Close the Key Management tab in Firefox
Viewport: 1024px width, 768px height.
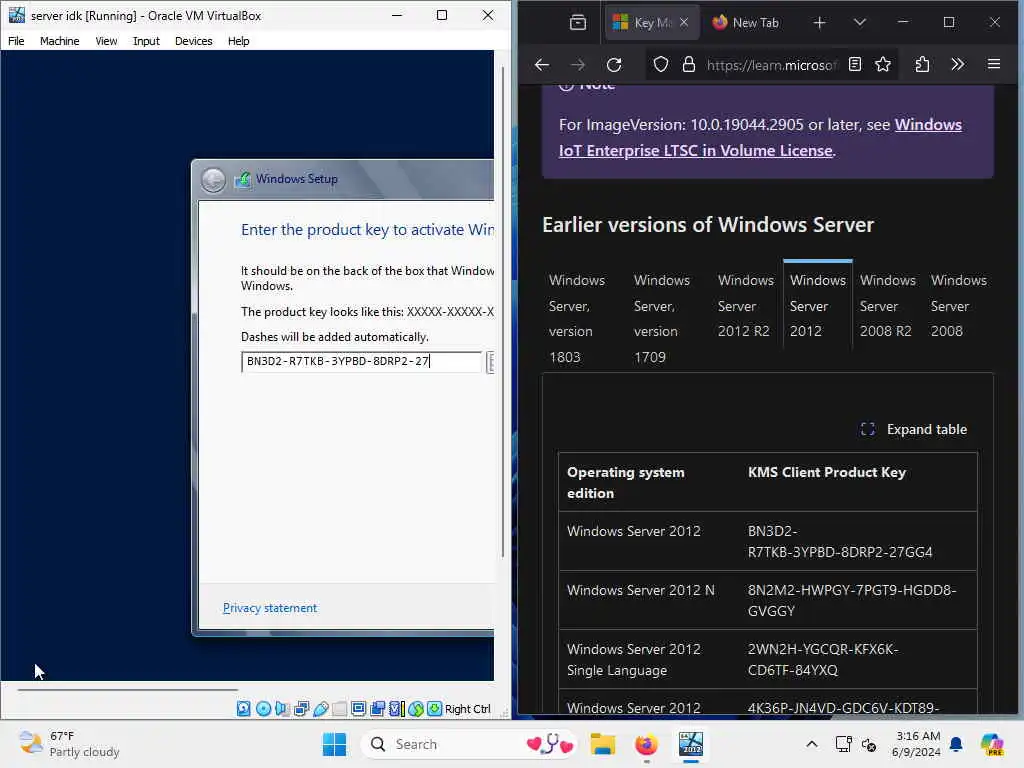click(x=684, y=22)
